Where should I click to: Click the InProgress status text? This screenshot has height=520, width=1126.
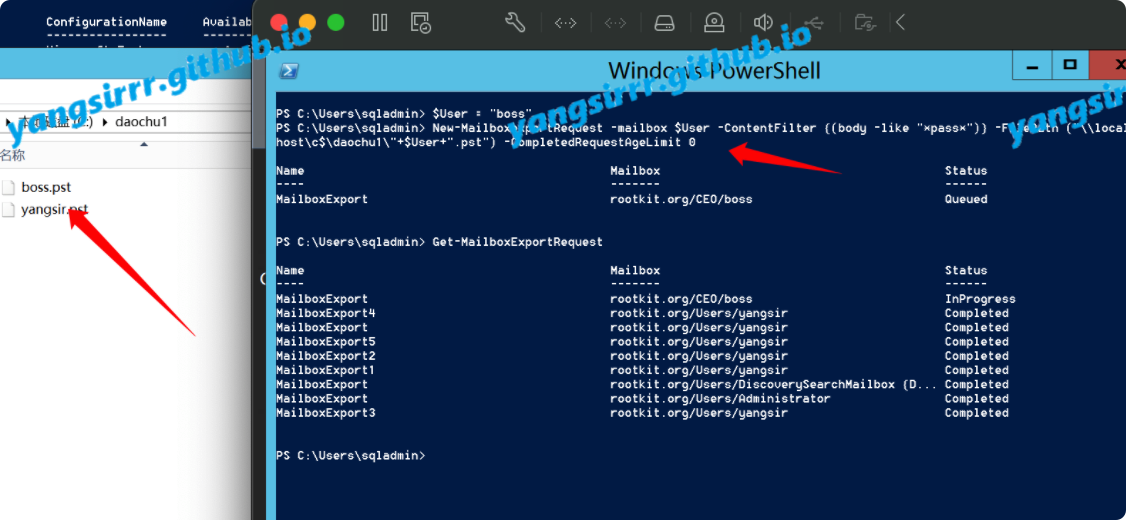(980, 299)
